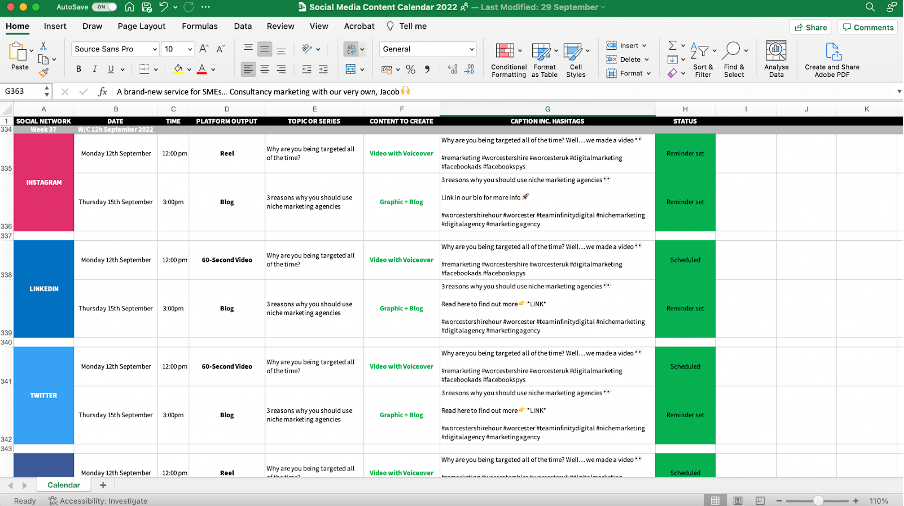Image resolution: width=904 pixels, height=506 pixels.
Task: Open Cell Styles gallery
Action: (576, 59)
